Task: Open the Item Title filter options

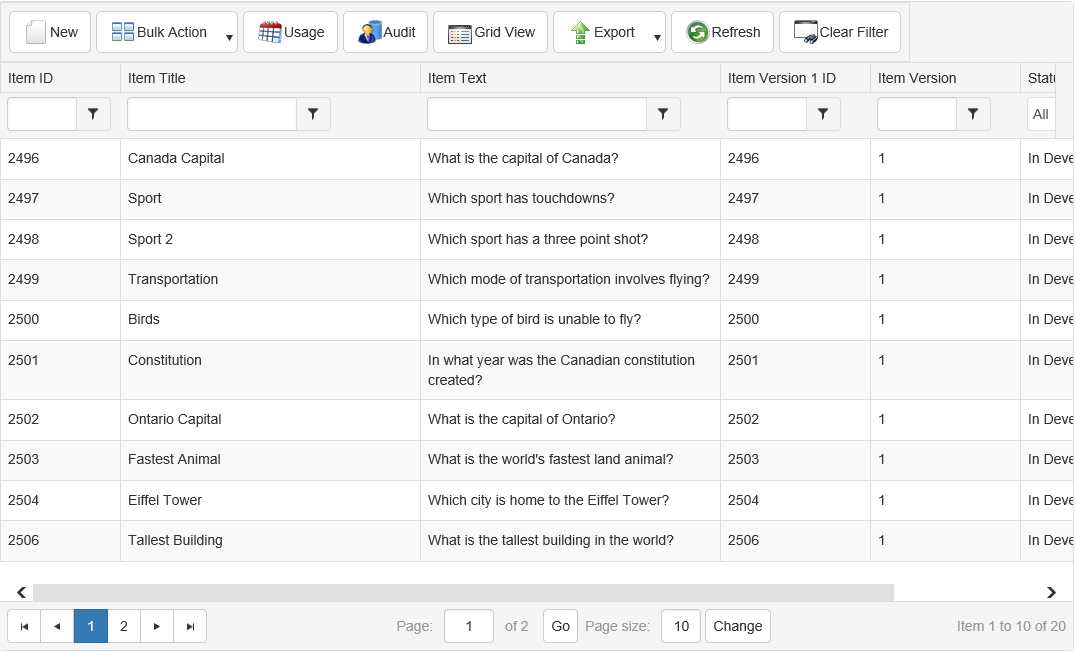Action: pyautogui.click(x=313, y=114)
